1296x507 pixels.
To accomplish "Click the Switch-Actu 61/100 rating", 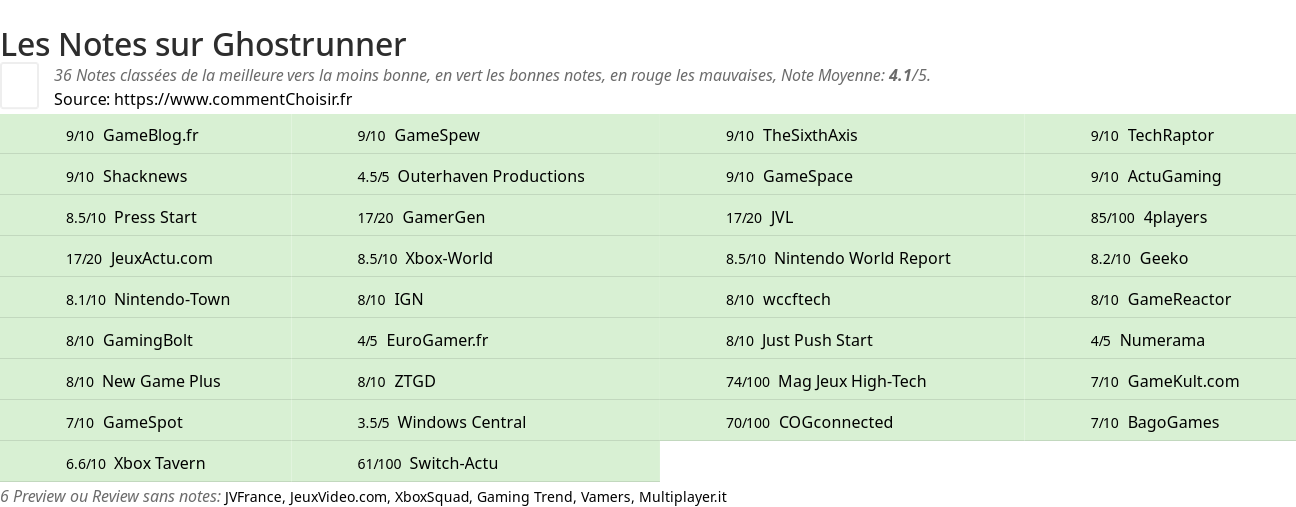I will (427, 463).
